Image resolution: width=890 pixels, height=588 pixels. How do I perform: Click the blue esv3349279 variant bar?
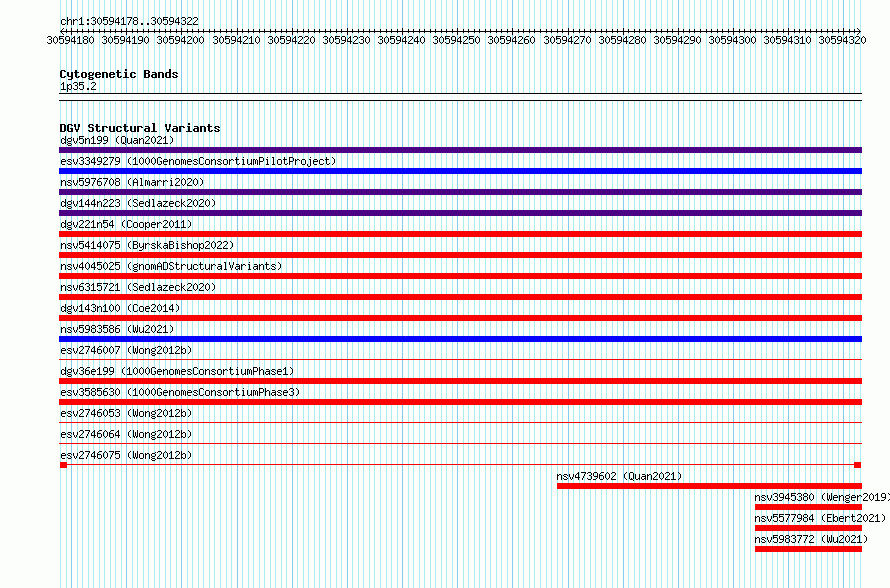click(460, 171)
